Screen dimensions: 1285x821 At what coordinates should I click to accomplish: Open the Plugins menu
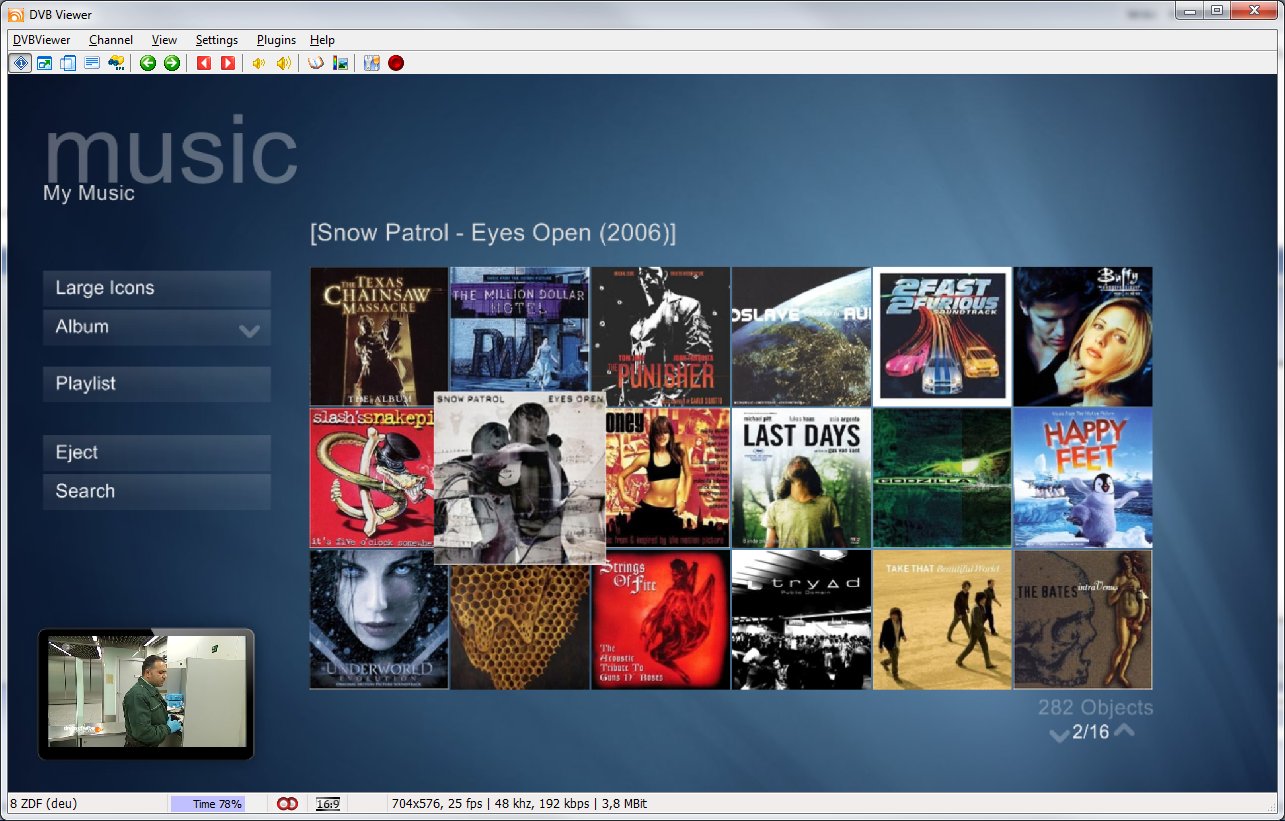[x=276, y=40]
